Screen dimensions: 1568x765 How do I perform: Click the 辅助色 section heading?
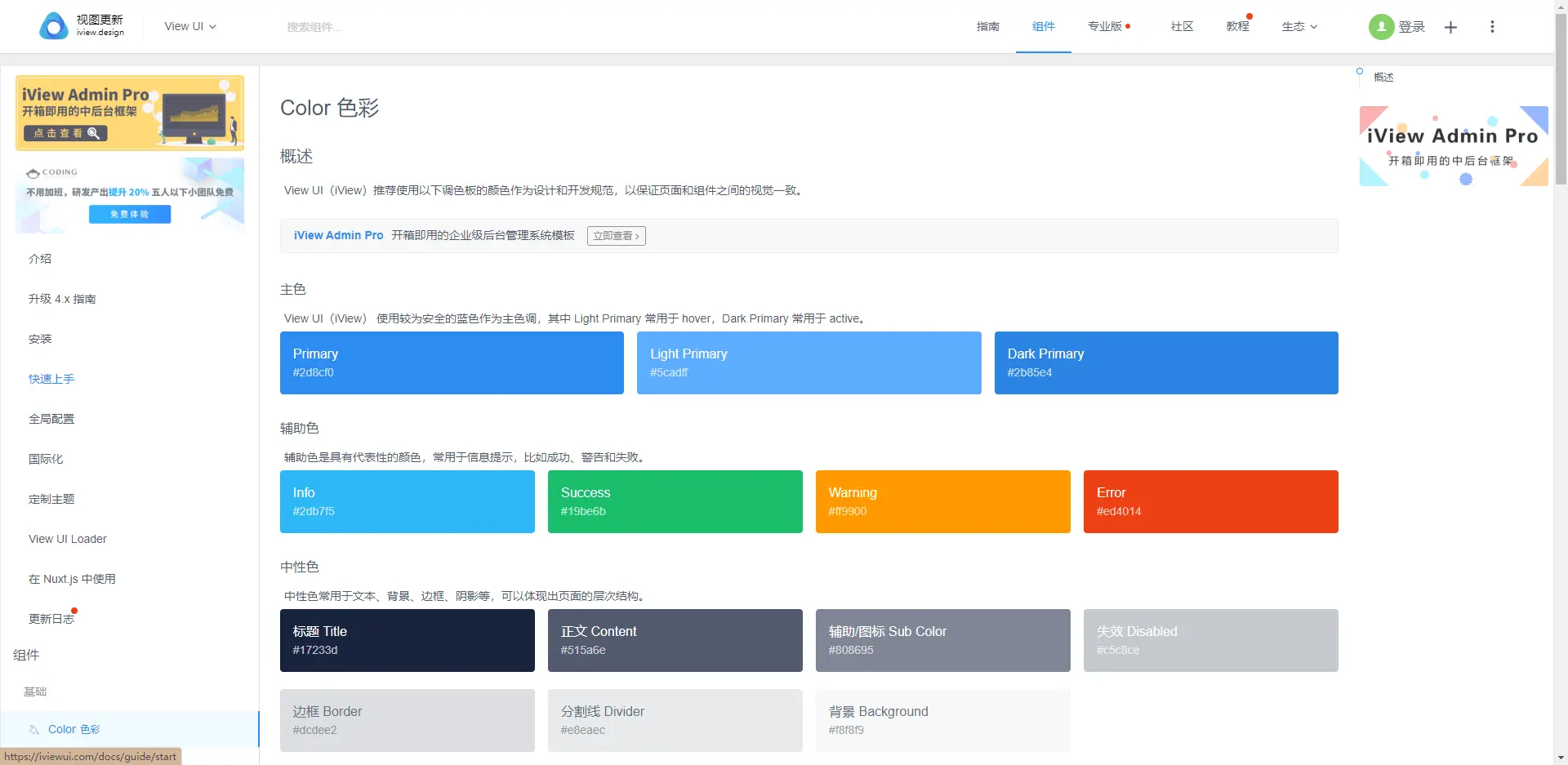pos(300,428)
